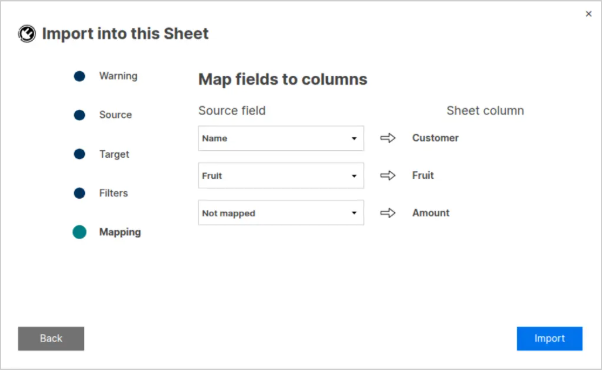603x371 pixels.
Task: Select the Warning step label
Action: (x=118, y=76)
